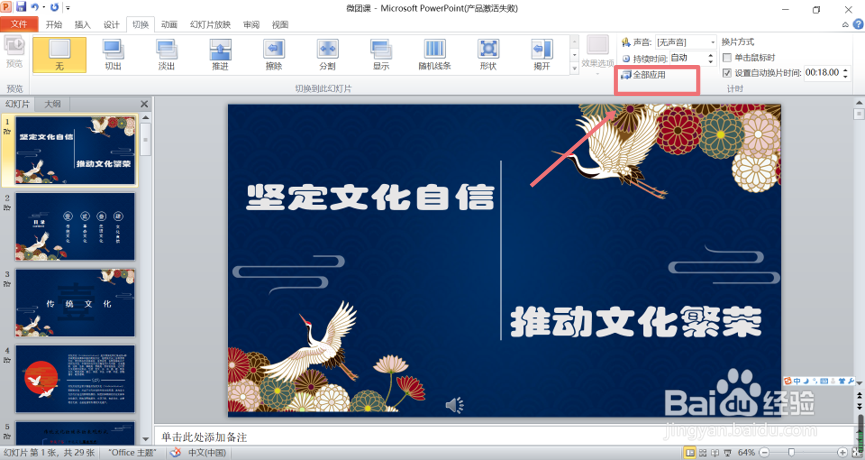
Task: Apply the 推进 (Push) transition
Action: click(x=220, y=55)
